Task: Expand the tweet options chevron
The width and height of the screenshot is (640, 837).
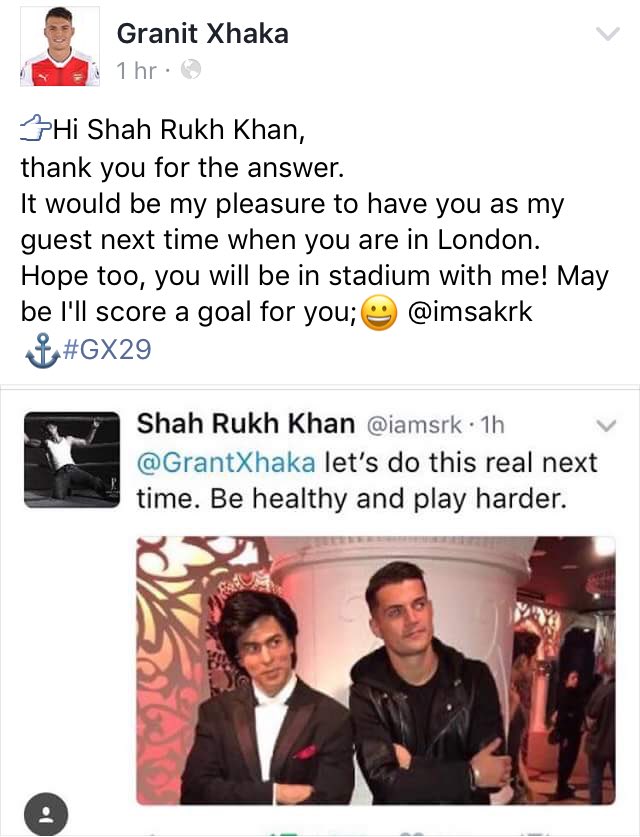Action: [x=606, y=425]
